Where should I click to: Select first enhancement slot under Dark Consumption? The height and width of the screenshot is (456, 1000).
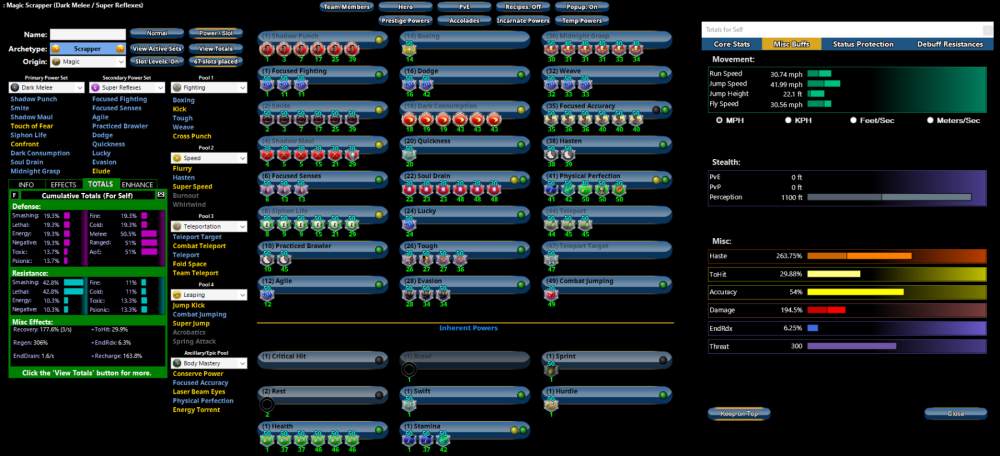[409, 120]
